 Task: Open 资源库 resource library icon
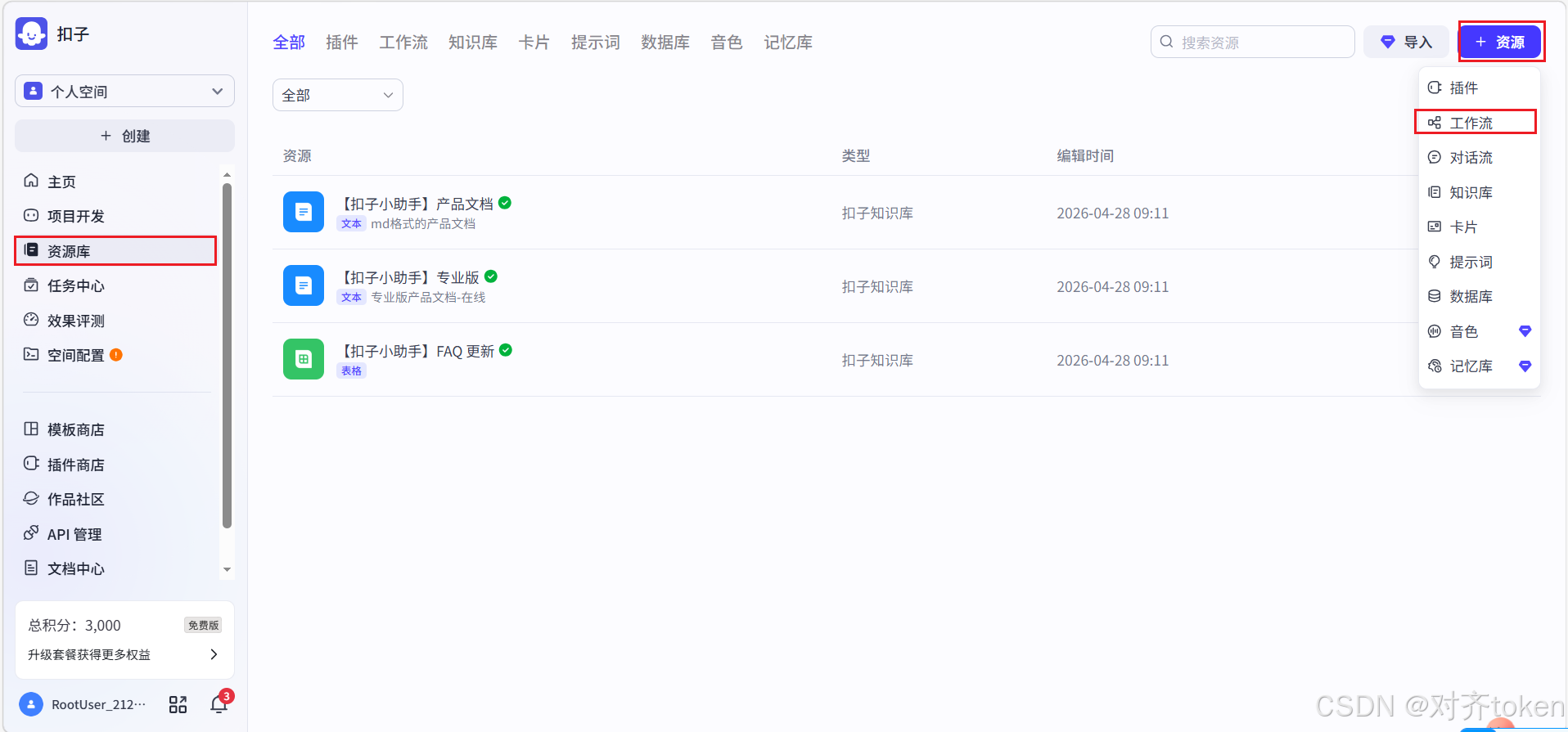(x=31, y=250)
